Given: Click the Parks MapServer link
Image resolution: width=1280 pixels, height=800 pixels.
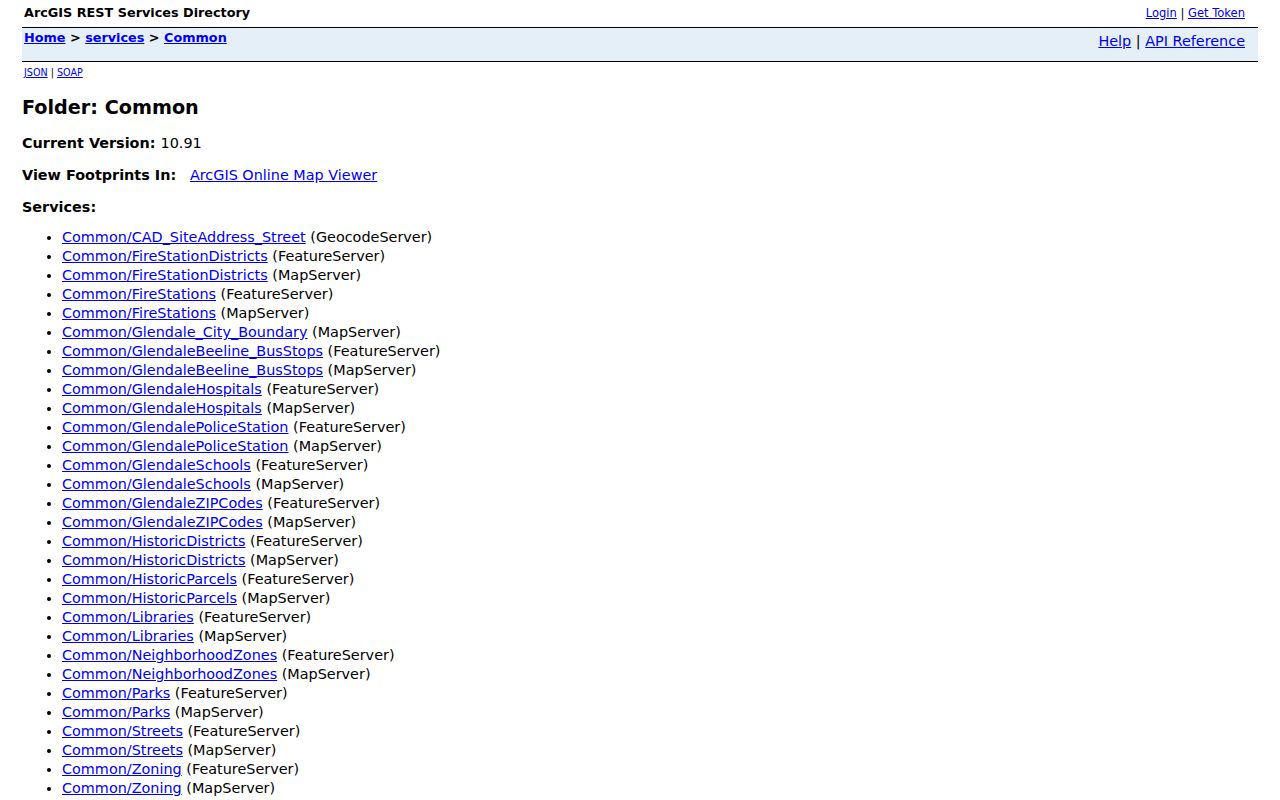Looking at the screenshot, I should pyautogui.click(x=116, y=712).
